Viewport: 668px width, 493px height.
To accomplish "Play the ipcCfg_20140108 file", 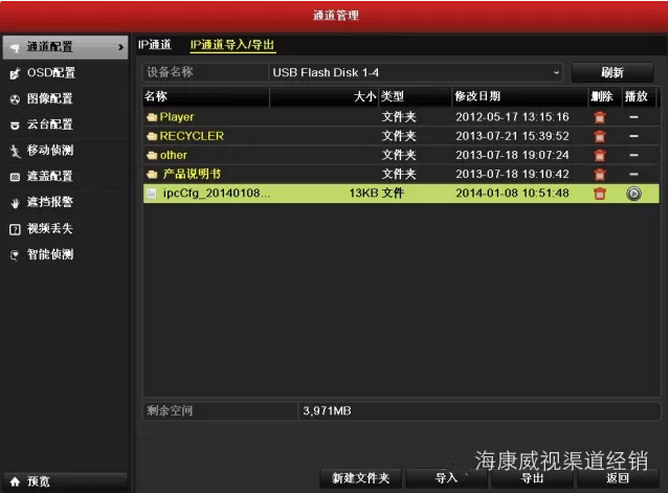I will point(634,193).
